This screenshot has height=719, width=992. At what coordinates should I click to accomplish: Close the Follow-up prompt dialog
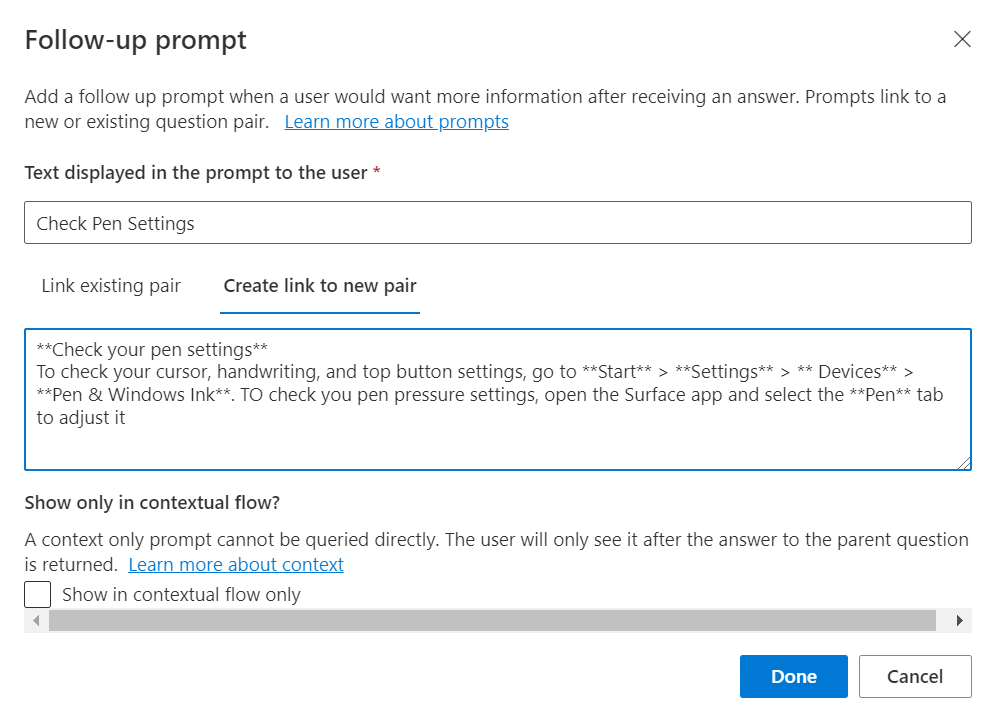click(x=962, y=39)
